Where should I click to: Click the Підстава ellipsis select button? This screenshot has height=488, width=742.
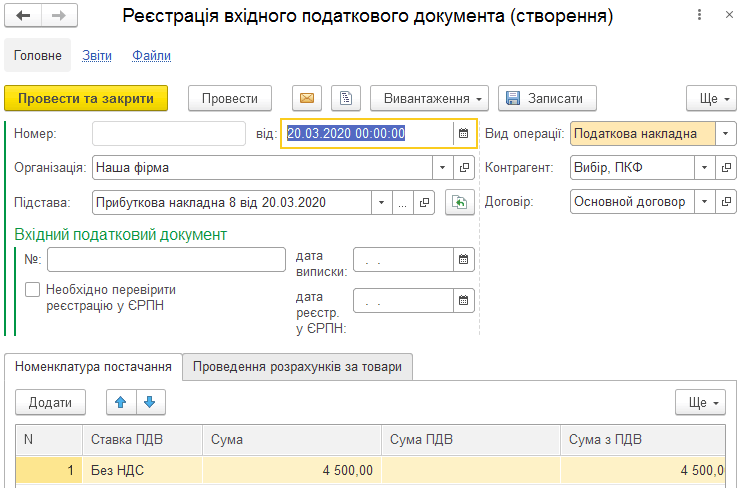click(x=403, y=203)
